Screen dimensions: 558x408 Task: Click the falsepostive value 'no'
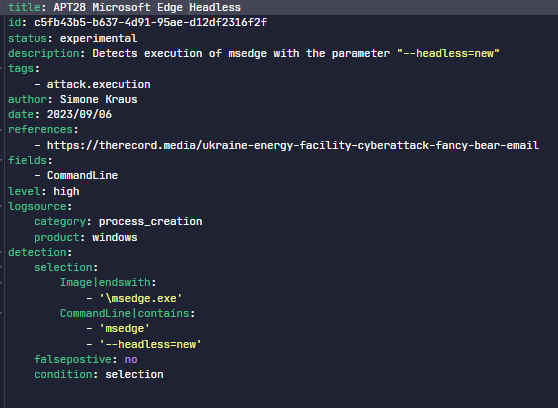[131, 360]
